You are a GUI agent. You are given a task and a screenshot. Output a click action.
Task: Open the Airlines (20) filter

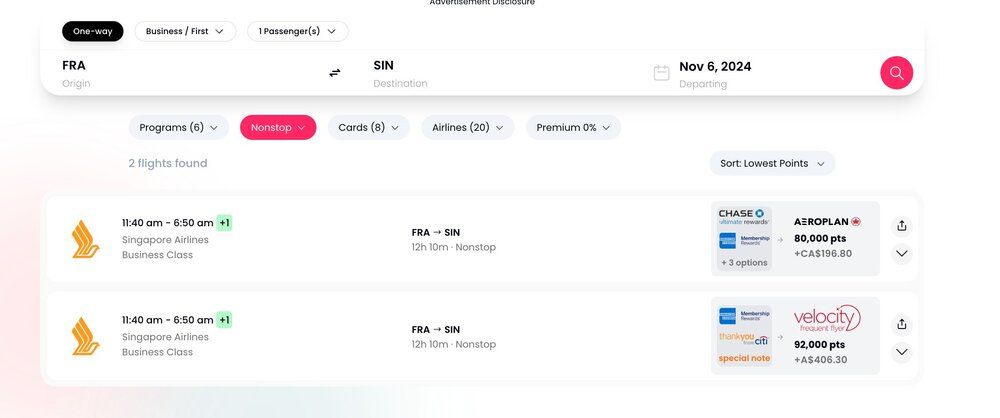470,127
